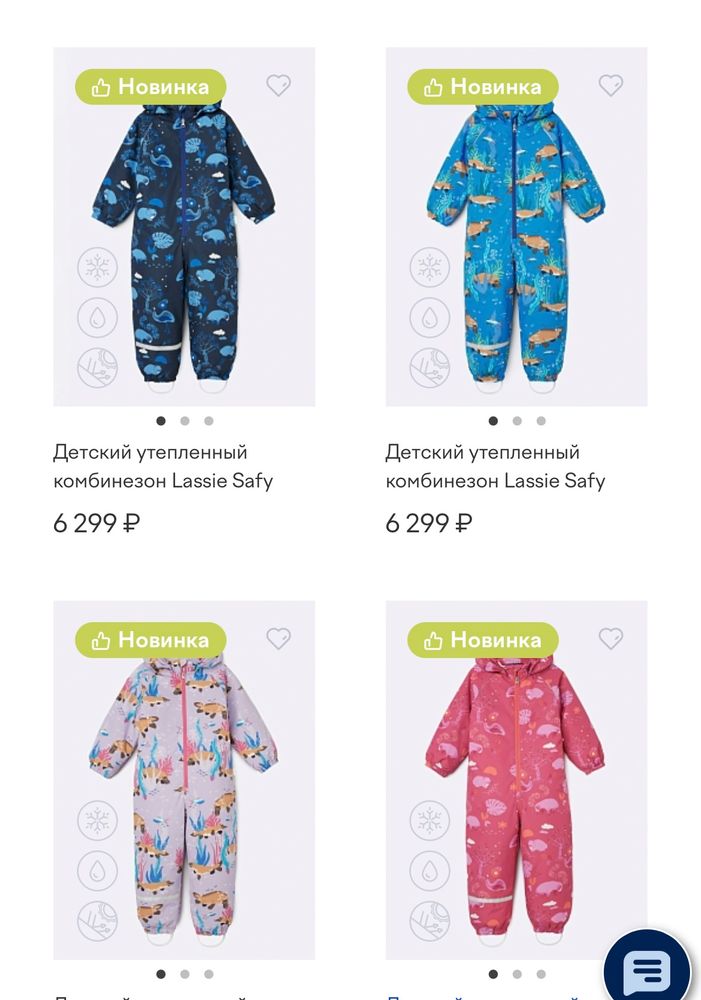Tap the water drop icon on the pink jumpsuit

[429, 871]
